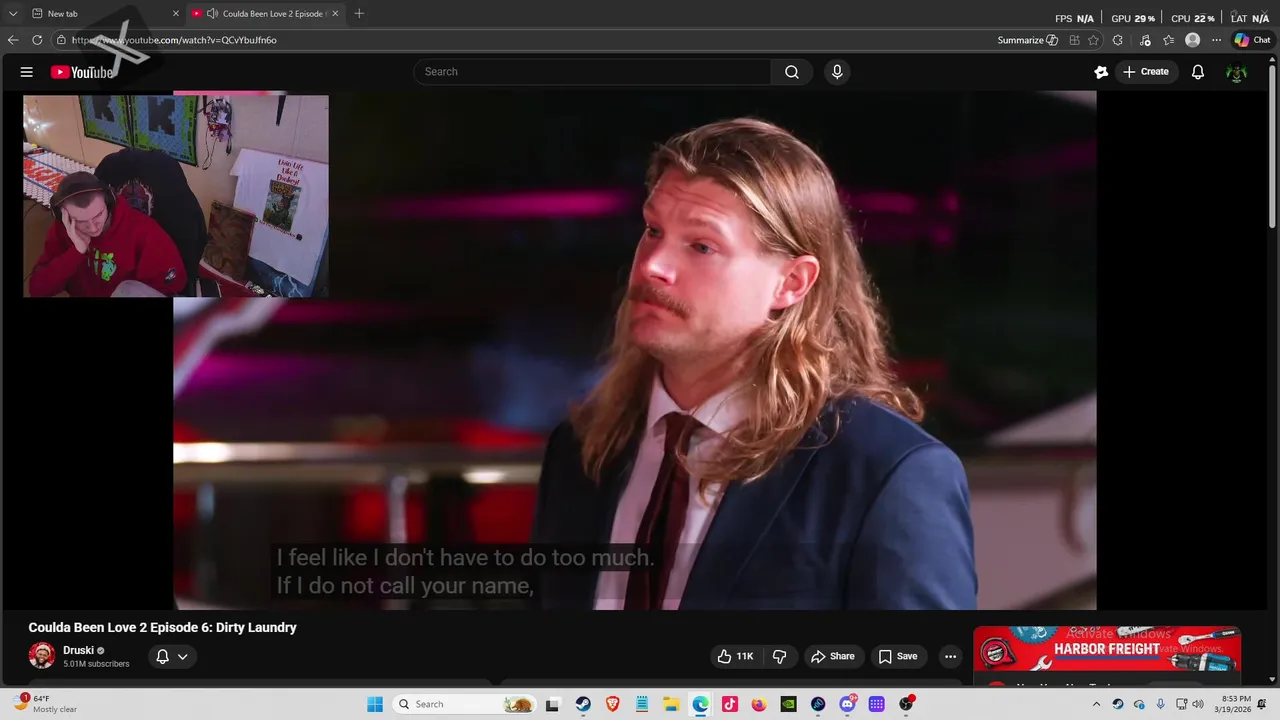Image resolution: width=1280 pixels, height=720 pixels.
Task: Expand the tab actions dropdown chevron
Action: coord(12,13)
